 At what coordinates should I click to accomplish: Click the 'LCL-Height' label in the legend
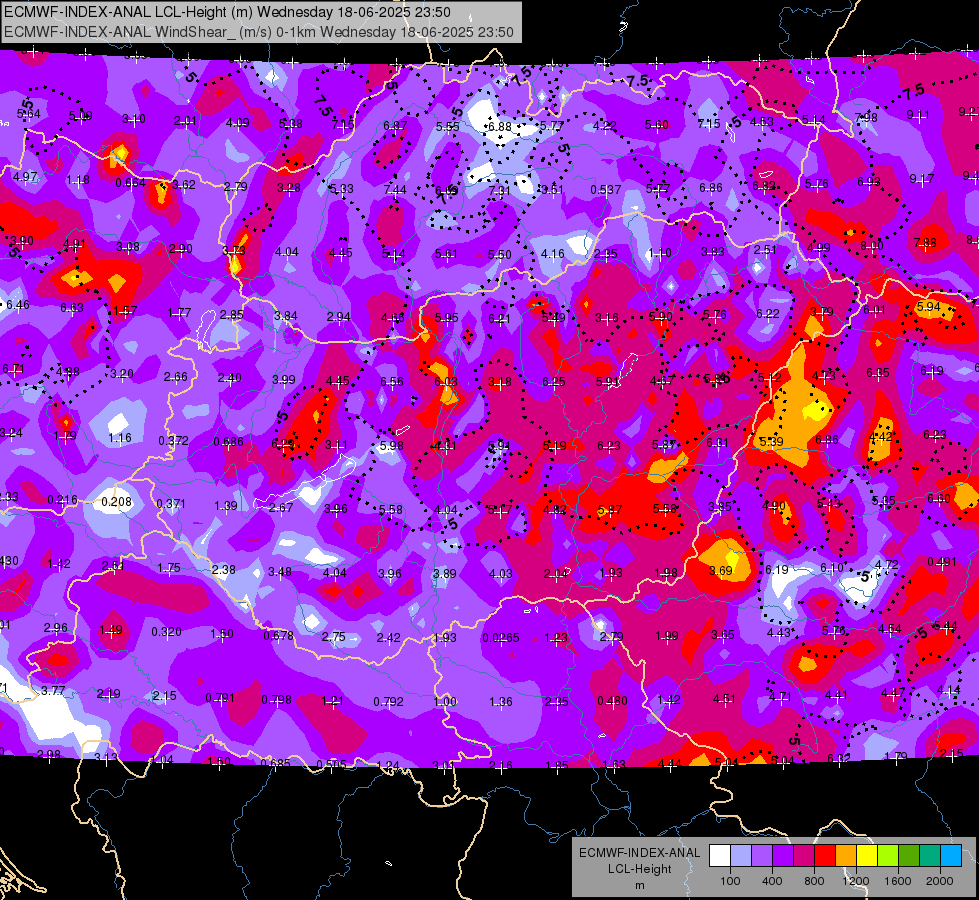point(639,869)
